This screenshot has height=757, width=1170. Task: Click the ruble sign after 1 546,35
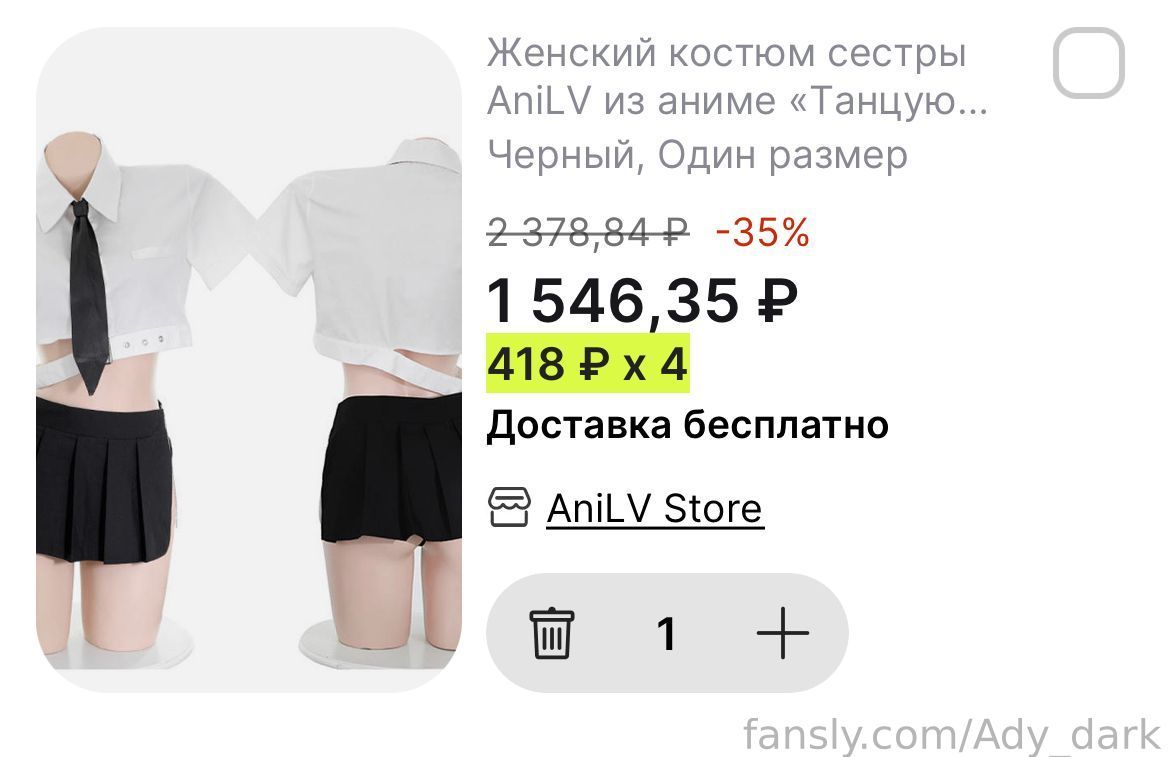pyautogui.click(x=778, y=301)
